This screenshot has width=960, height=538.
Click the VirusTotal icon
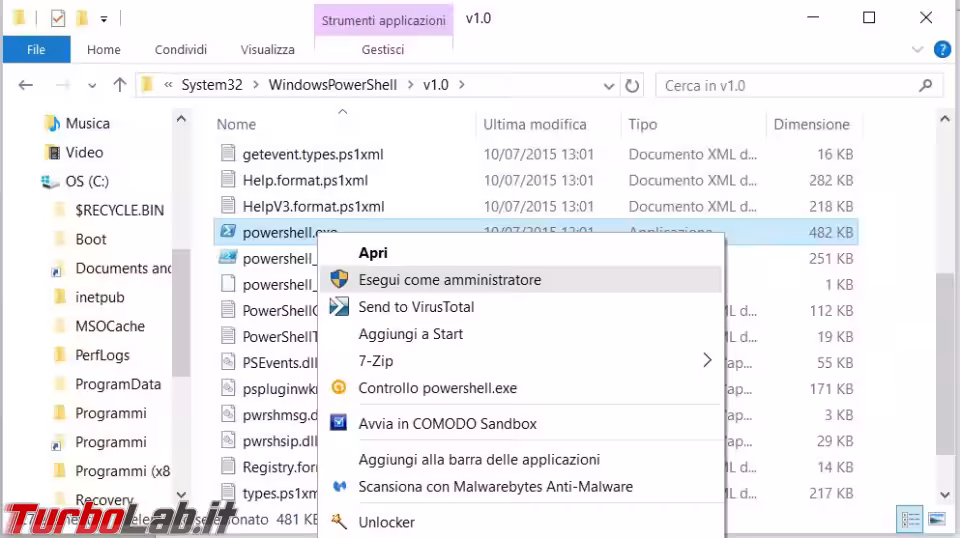[x=339, y=306]
